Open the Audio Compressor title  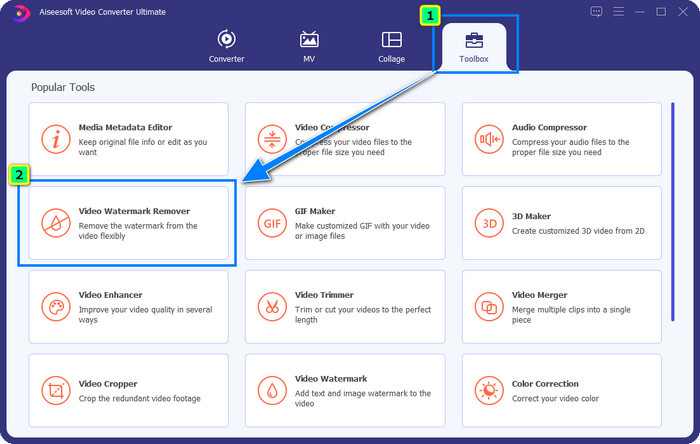(549, 127)
